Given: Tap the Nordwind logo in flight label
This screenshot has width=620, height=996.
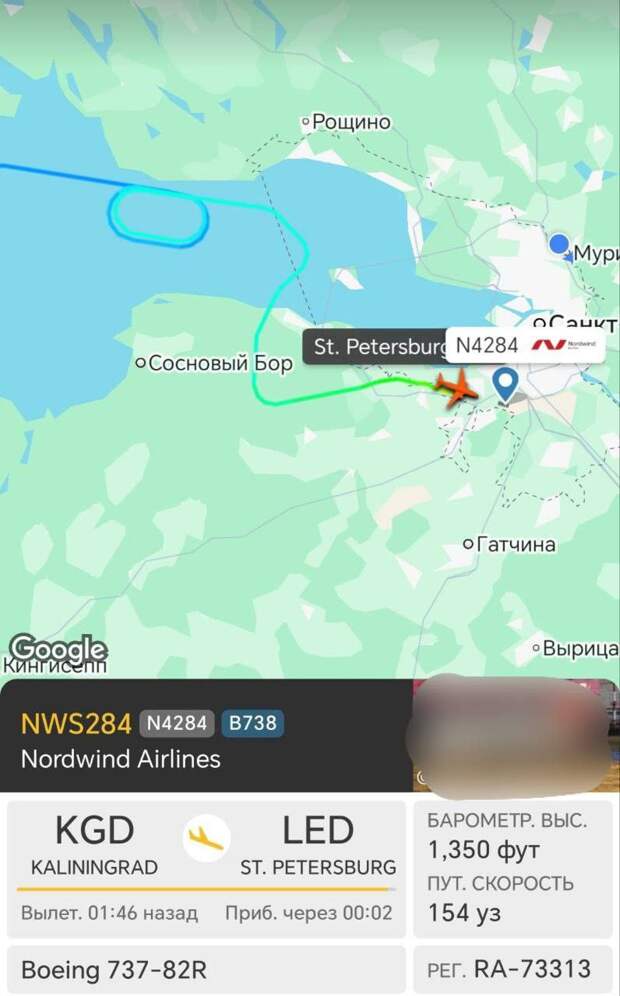Looking at the screenshot, I should click(564, 345).
